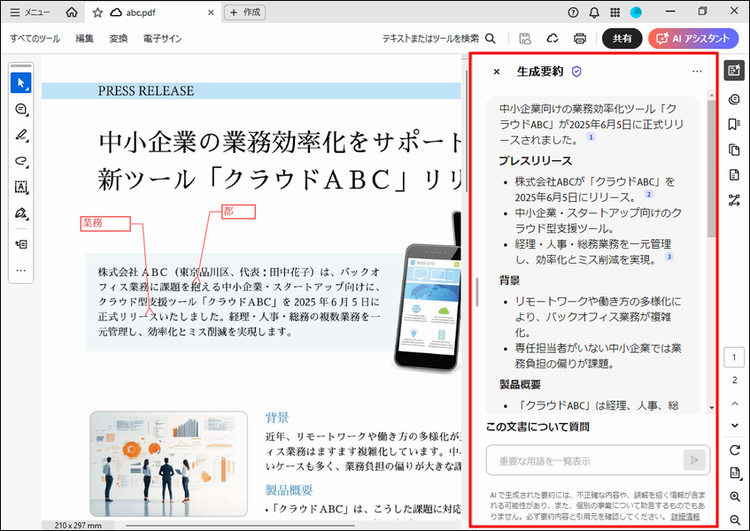Click citation marker 2 in summary
This screenshot has width=750, height=531.
(x=649, y=194)
